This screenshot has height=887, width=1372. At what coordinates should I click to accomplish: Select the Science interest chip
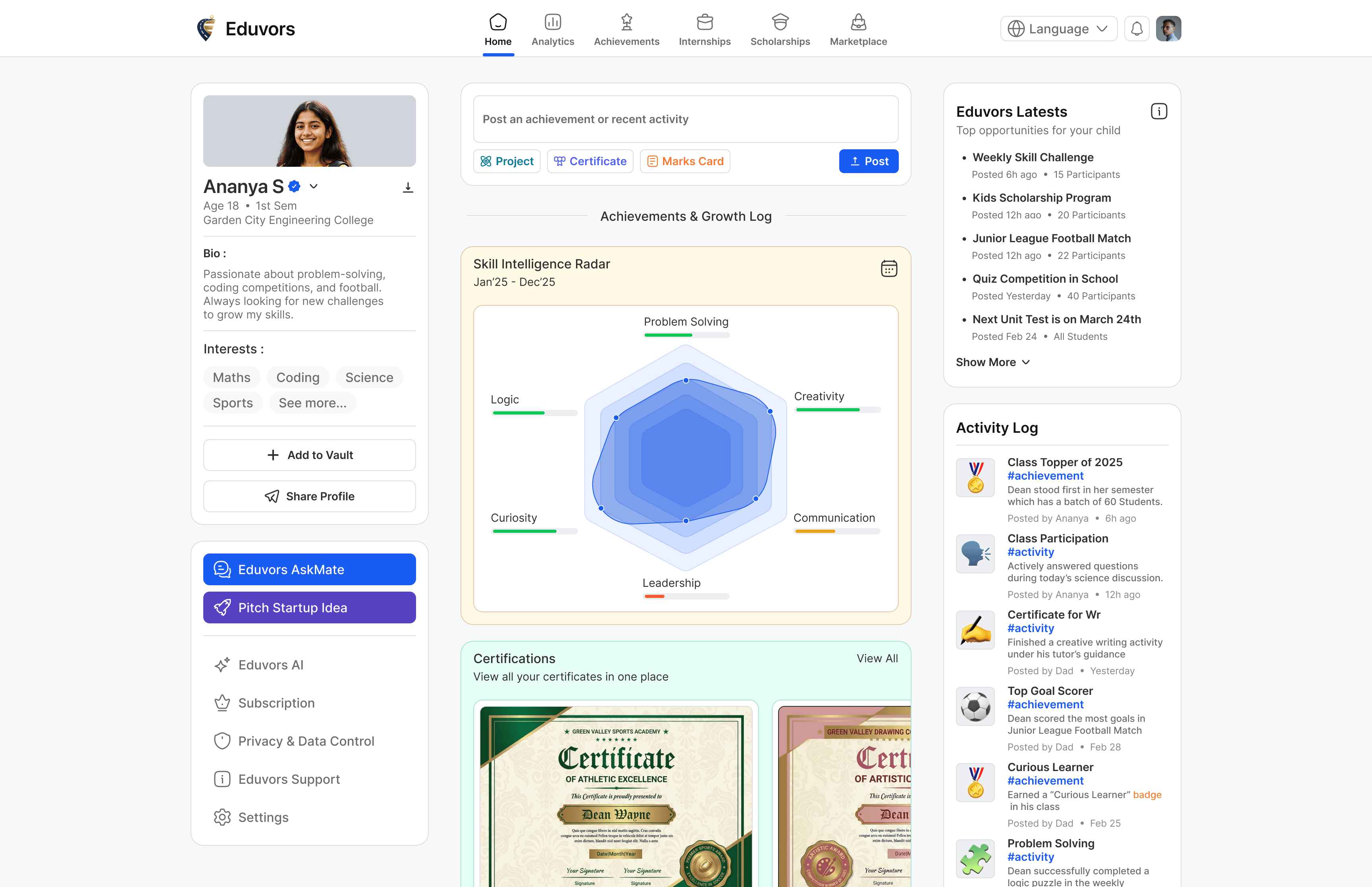tap(369, 377)
